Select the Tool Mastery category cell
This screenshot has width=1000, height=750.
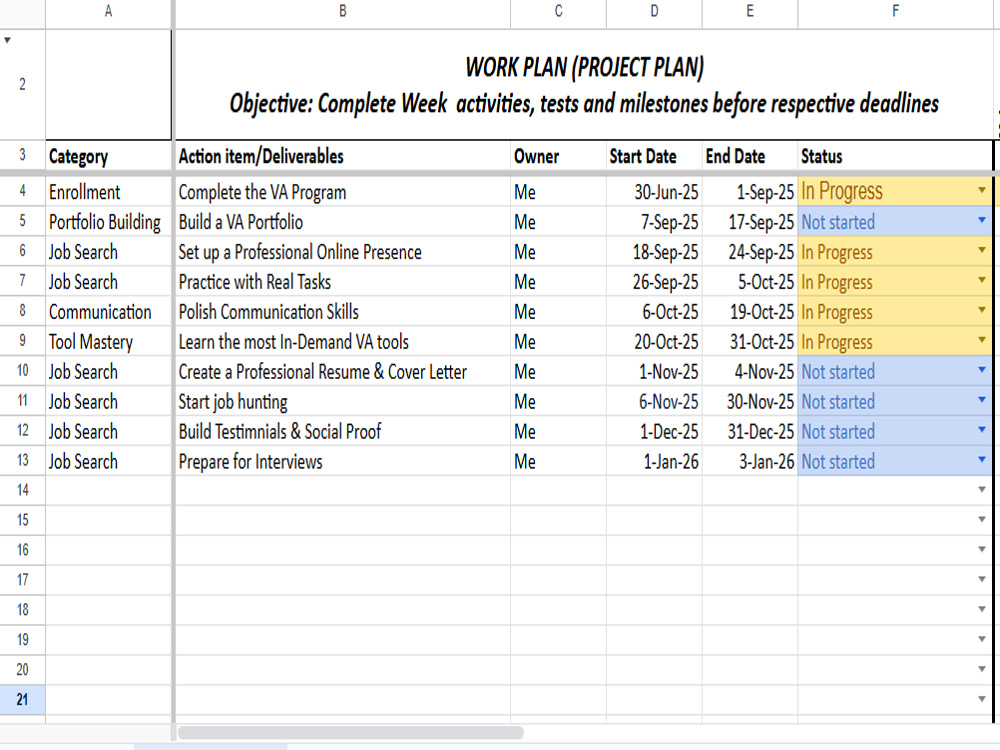(x=108, y=341)
